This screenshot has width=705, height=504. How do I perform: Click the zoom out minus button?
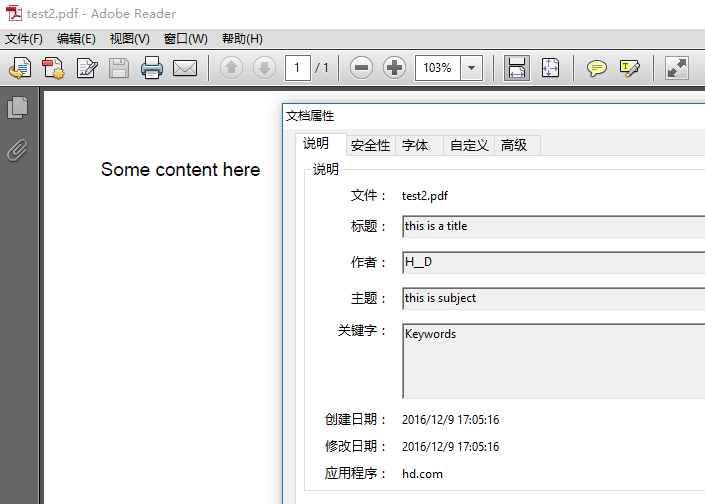361,68
